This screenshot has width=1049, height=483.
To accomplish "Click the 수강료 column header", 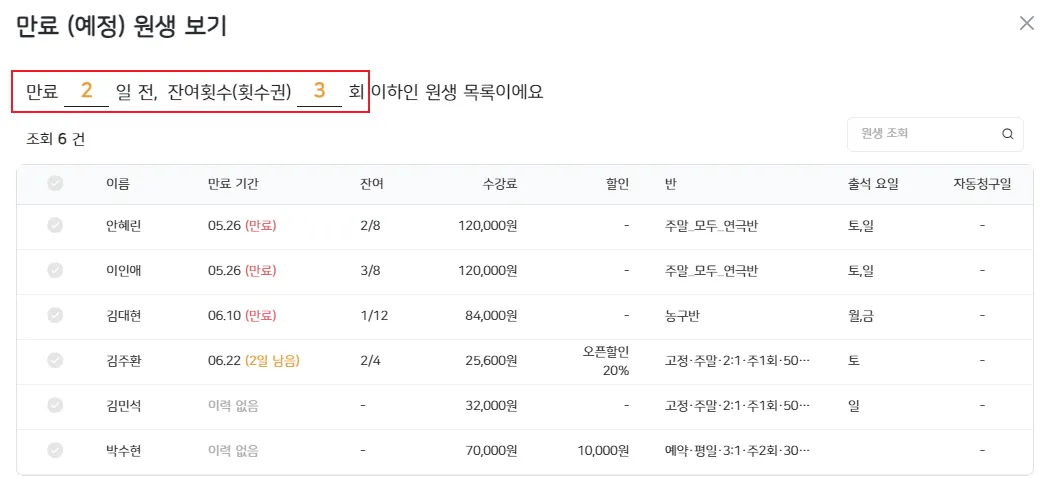I will [499, 184].
